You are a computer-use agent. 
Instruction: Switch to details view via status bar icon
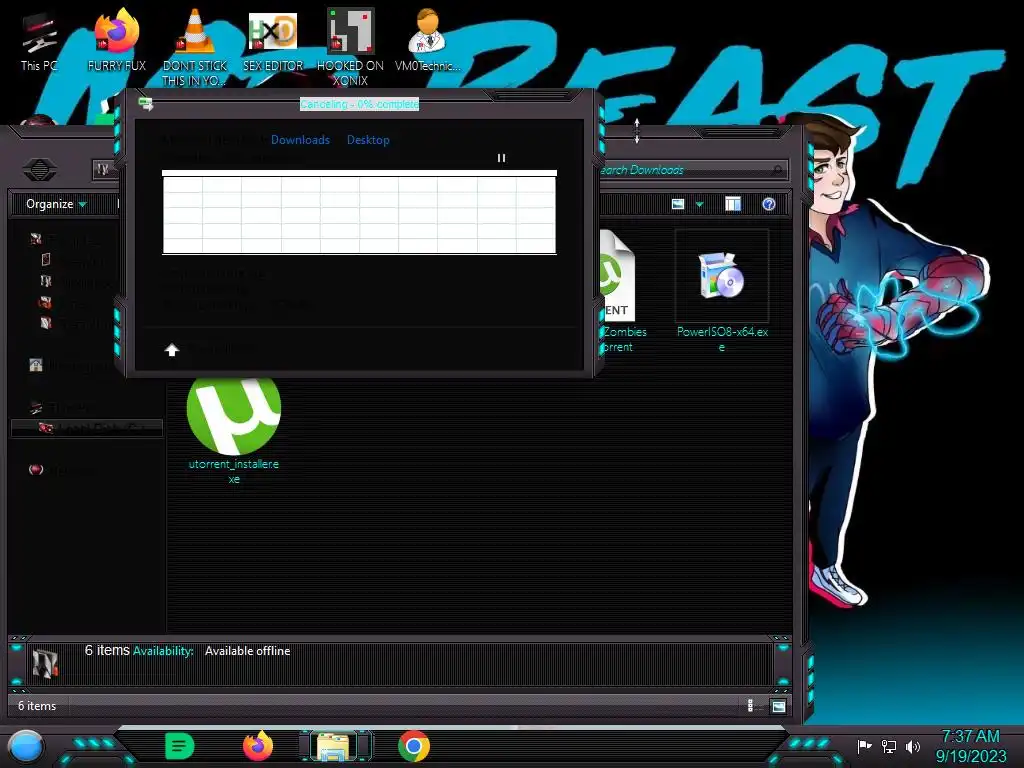[751, 706]
